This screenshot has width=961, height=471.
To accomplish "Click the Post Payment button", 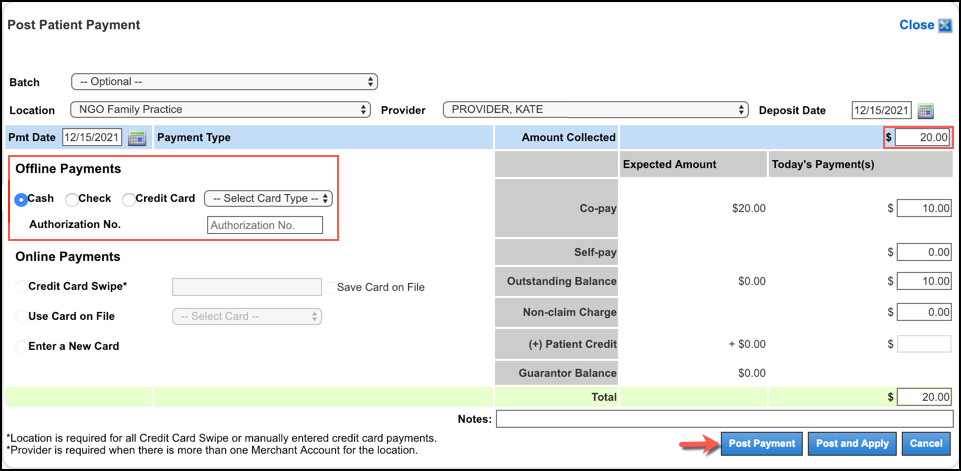I will (x=761, y=444).
